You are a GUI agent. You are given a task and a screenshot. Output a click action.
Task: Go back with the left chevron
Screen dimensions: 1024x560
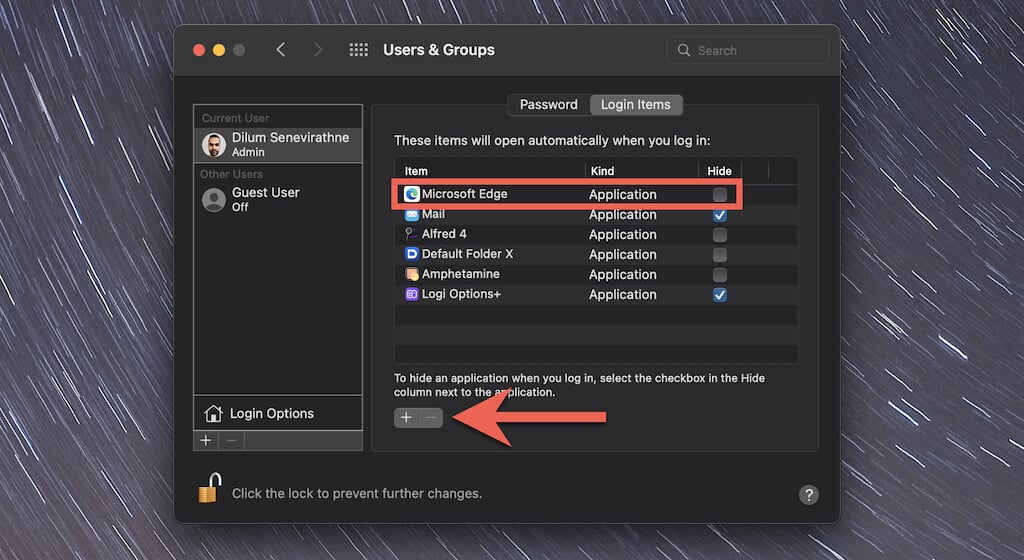tap(281, 50)
